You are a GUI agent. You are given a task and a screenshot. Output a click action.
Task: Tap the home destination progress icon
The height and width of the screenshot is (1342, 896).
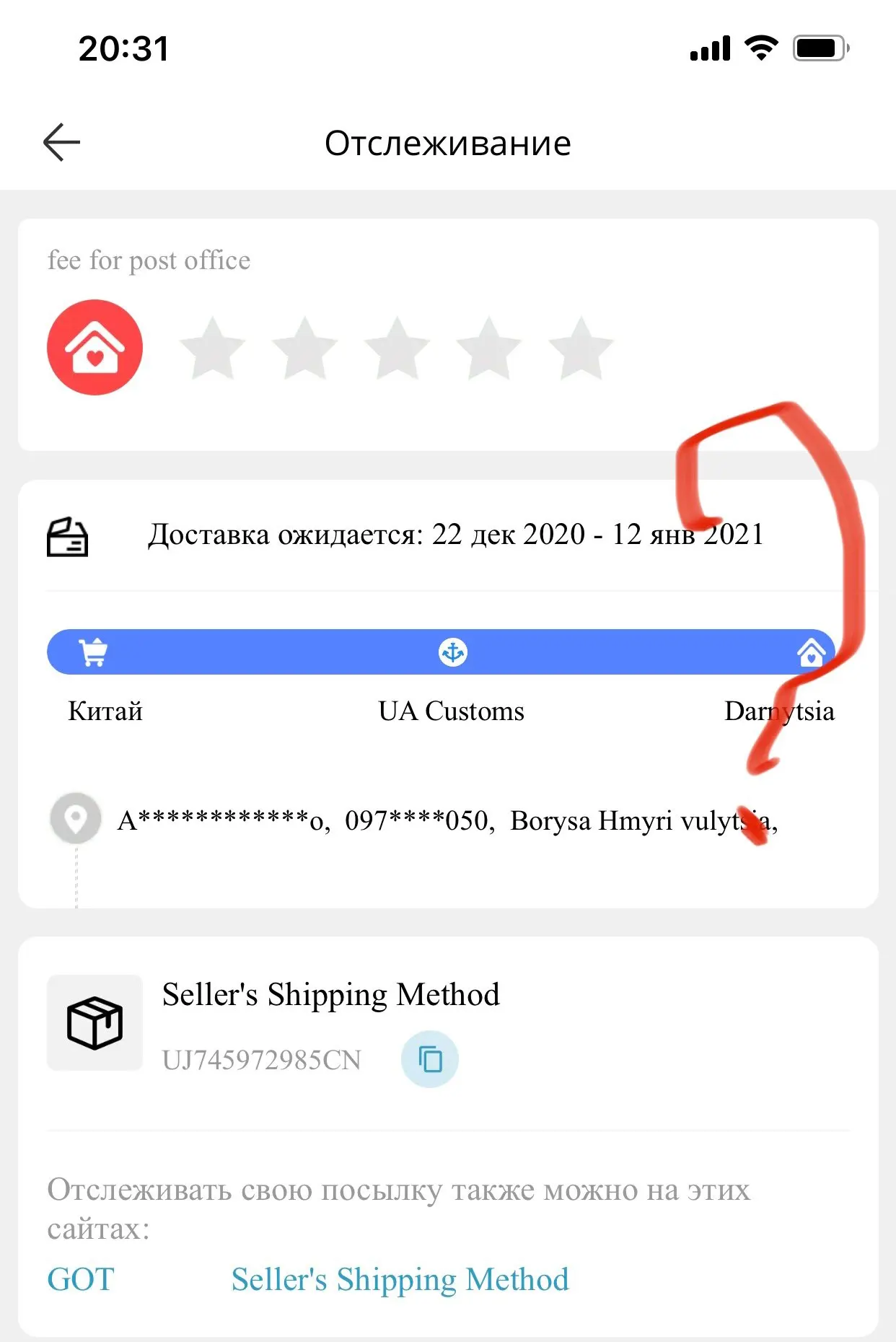811,651
